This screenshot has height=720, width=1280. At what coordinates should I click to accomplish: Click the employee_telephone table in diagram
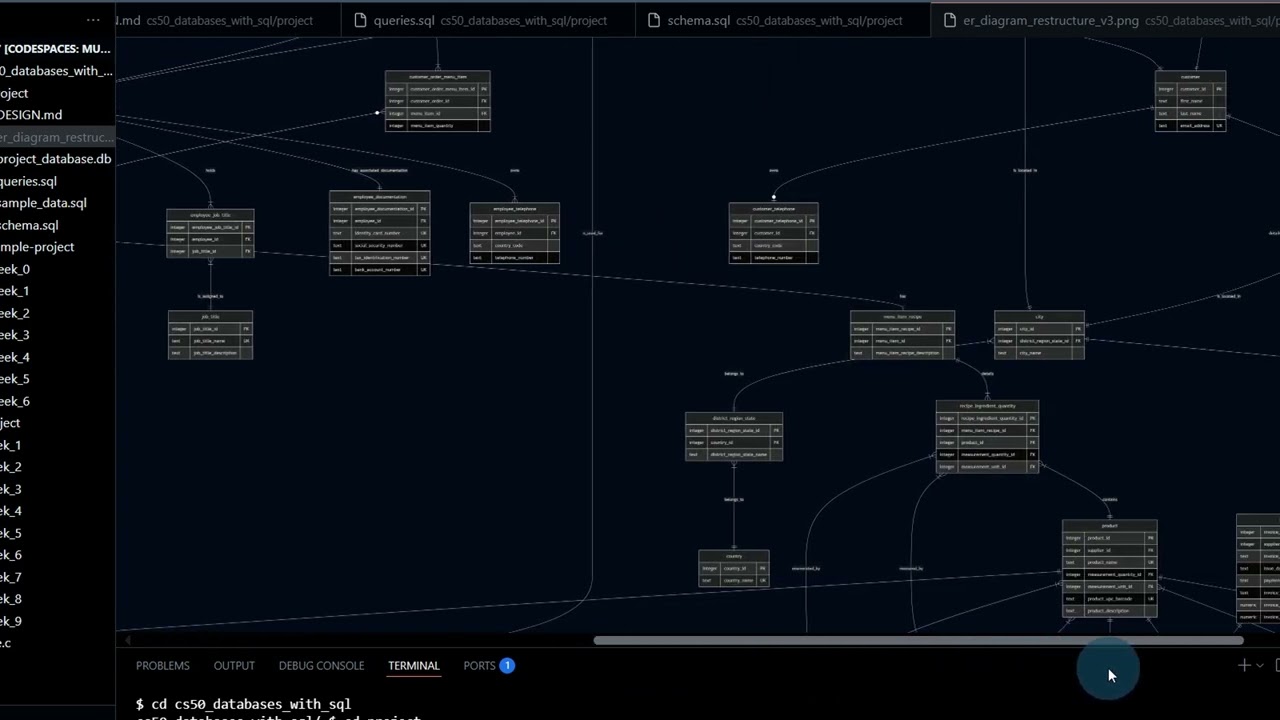point(515,234)
